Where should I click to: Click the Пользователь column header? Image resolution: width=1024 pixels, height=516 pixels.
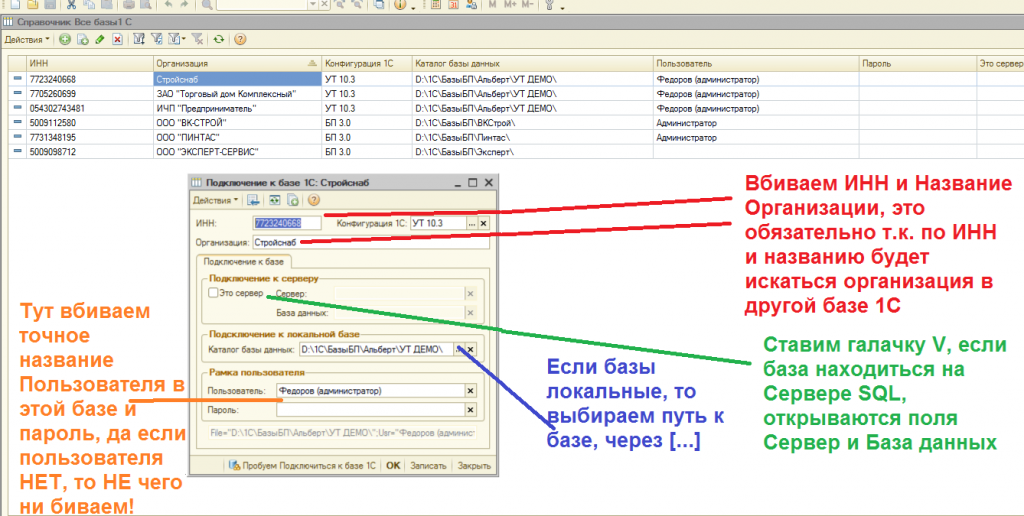[756, 63]
